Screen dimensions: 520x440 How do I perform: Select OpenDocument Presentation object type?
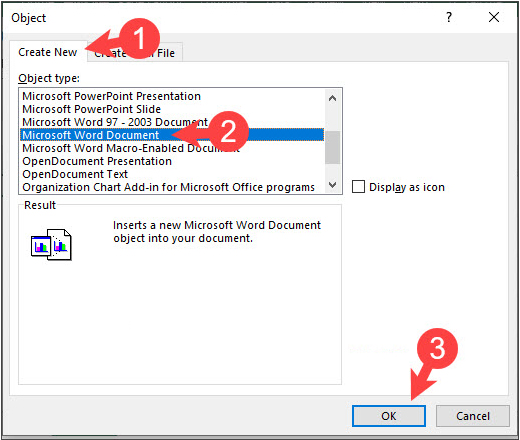click(x=172, y=161)
